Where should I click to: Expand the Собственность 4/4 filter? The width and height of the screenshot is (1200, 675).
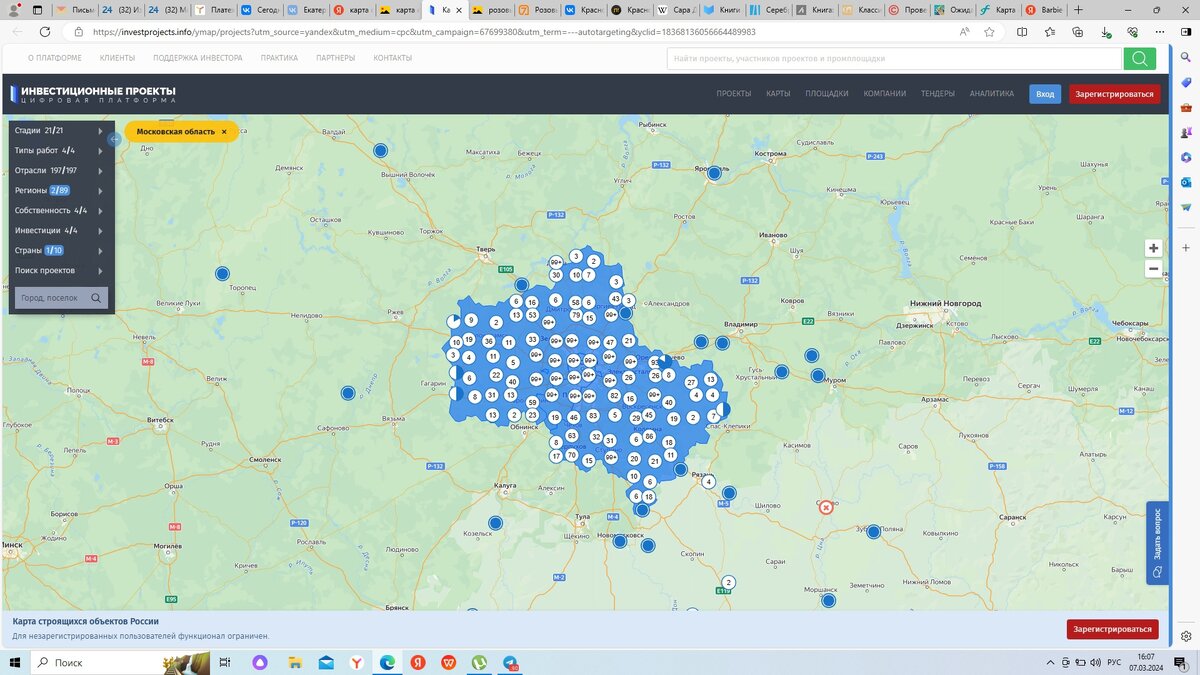(x=60, y=210)
